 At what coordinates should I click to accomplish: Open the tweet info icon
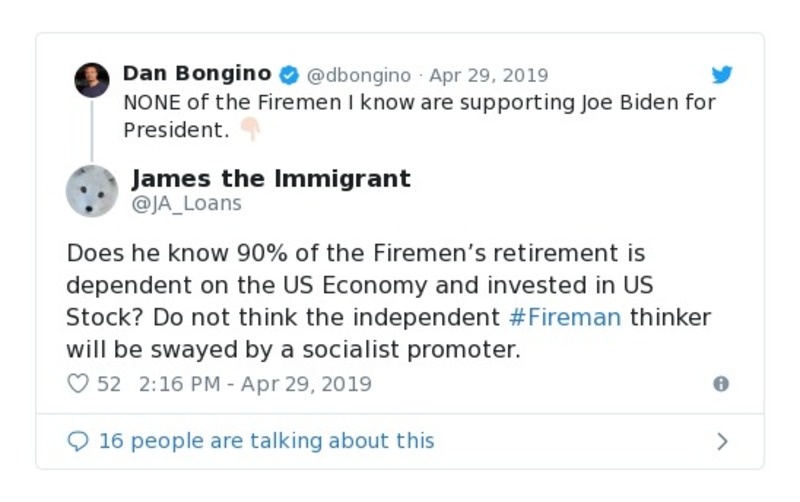pyautogui.click(x=720, y=384)
